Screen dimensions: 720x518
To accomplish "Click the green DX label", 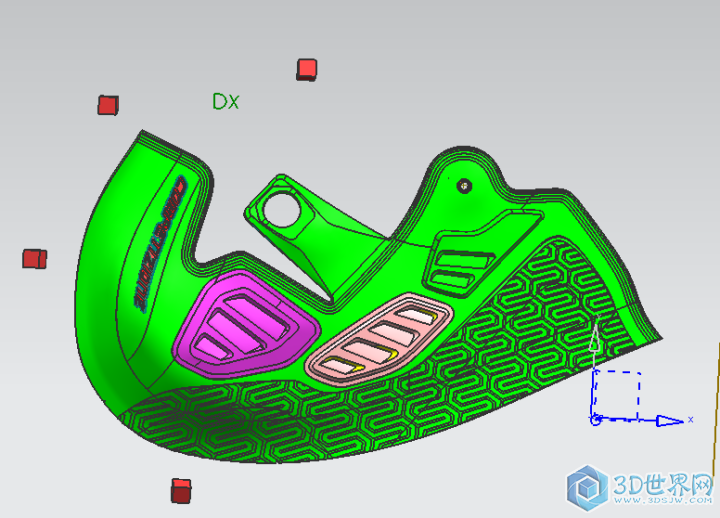I will point(225,101).
